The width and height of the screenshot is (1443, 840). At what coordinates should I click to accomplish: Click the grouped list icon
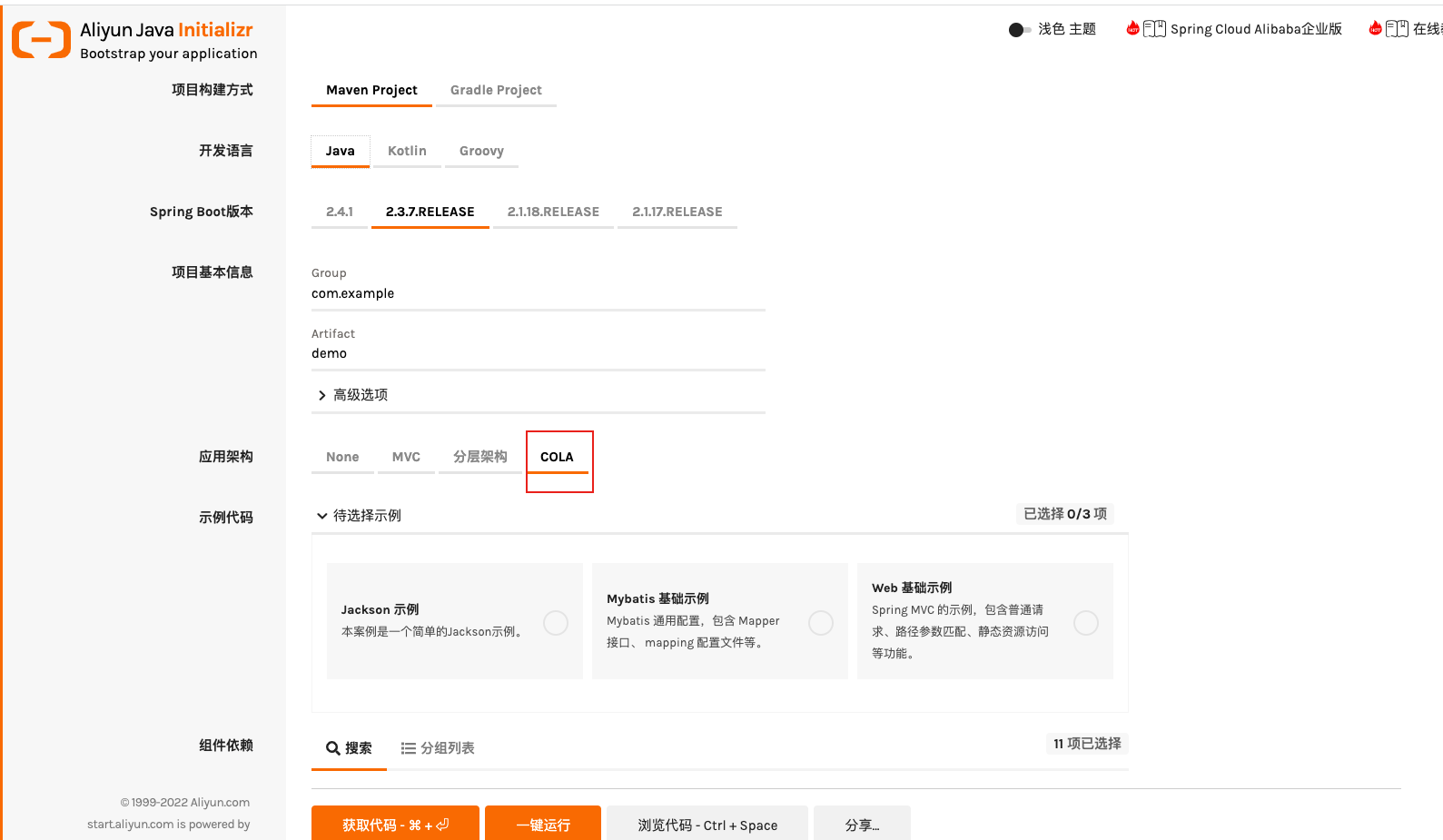409,748
